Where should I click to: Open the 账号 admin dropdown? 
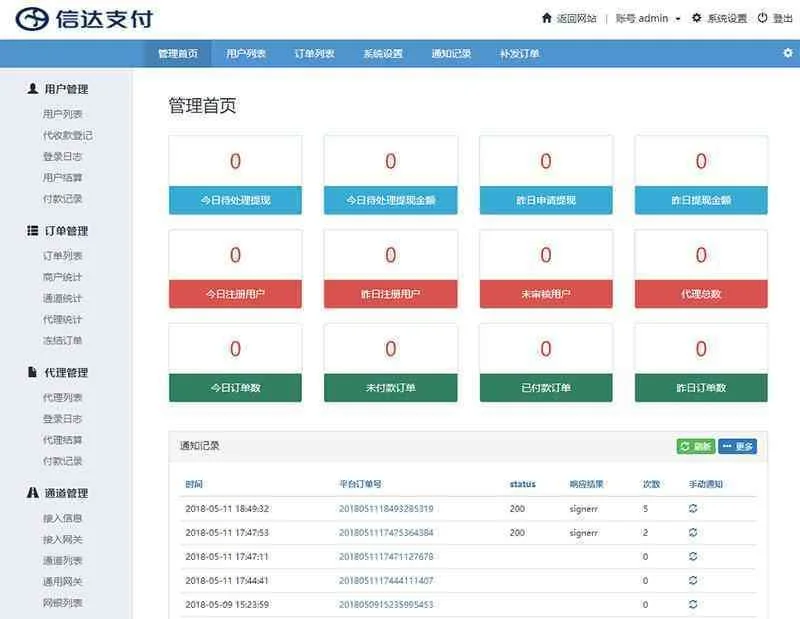(x=647, y=18)
